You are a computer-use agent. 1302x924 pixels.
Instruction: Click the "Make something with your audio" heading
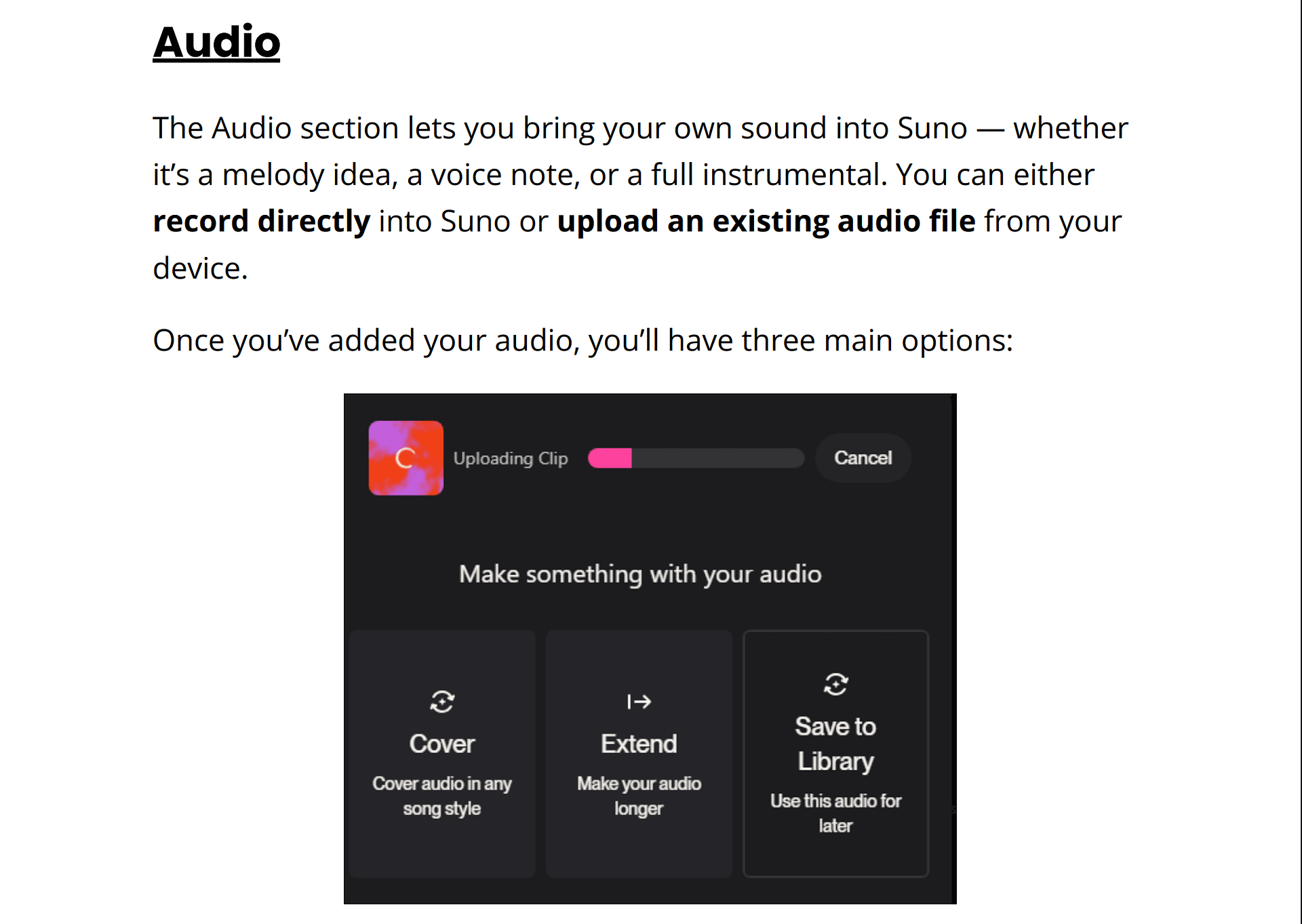coord(640,574)
